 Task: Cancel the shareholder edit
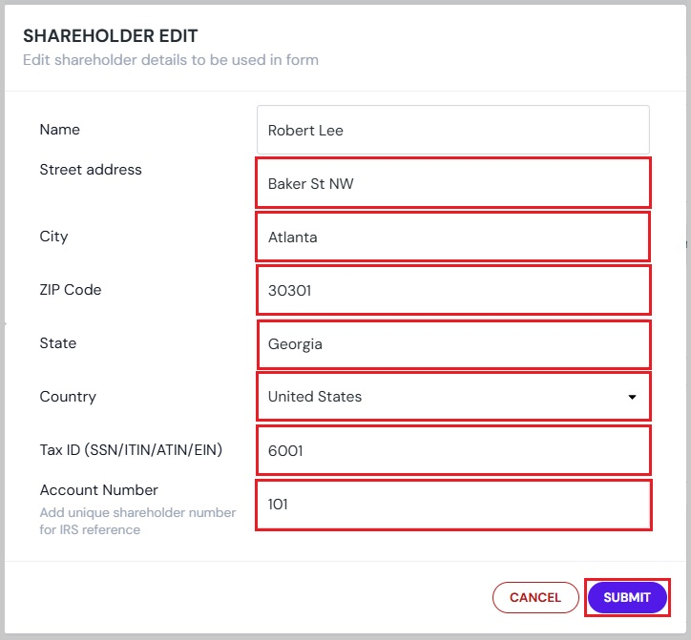coord(535,597)
